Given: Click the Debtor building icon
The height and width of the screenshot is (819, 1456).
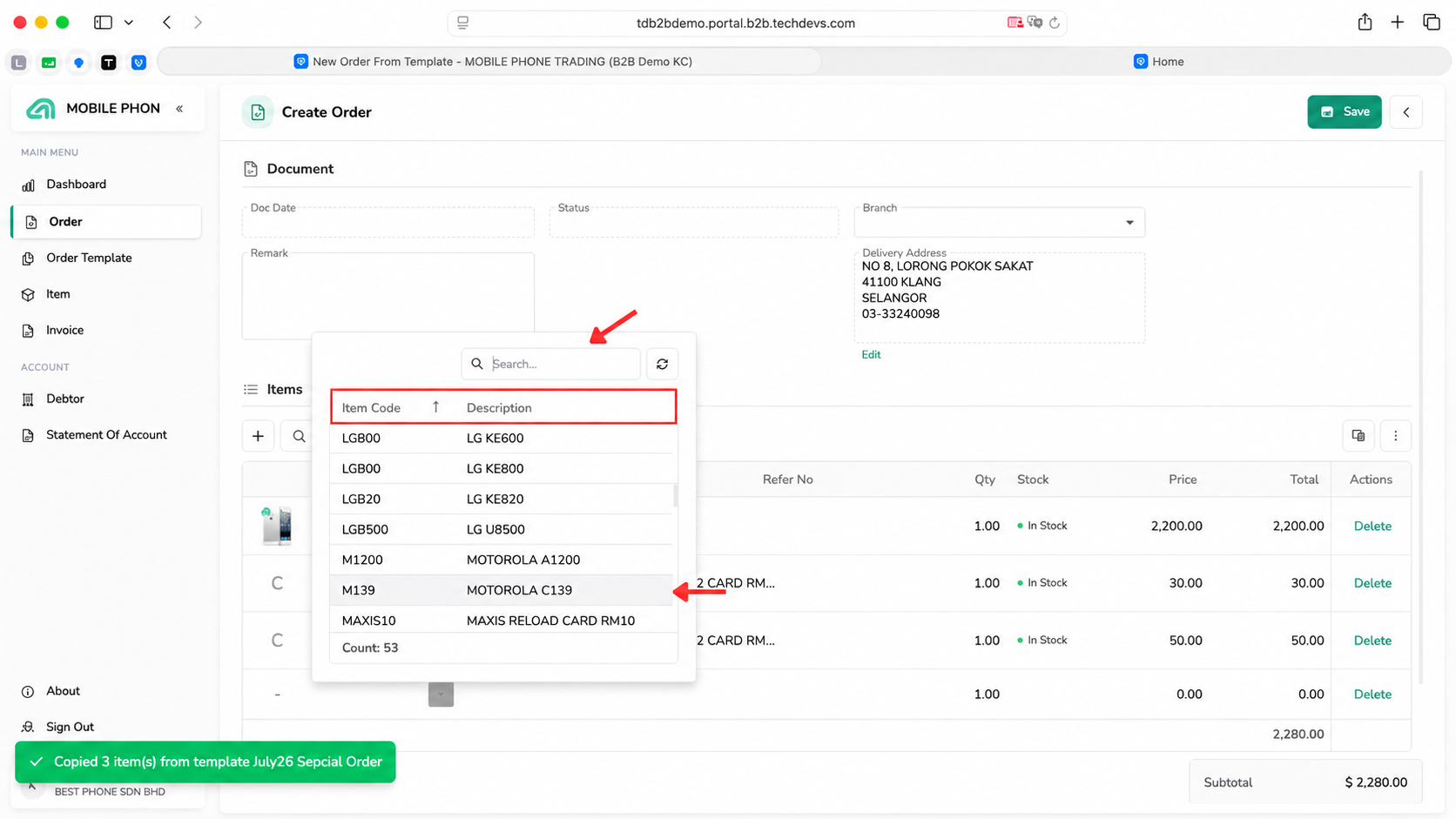Looking at the screenshot, I should click(28, 399).
